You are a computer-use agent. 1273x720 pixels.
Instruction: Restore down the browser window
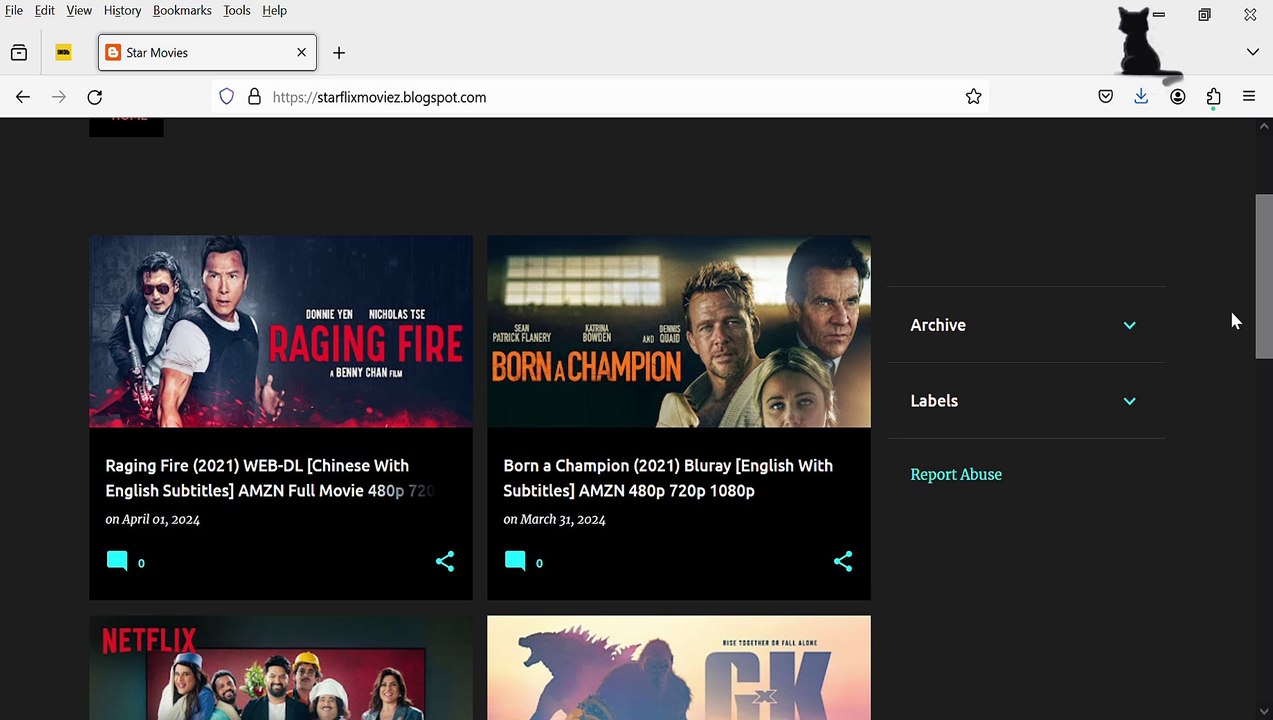(1204, 14)
